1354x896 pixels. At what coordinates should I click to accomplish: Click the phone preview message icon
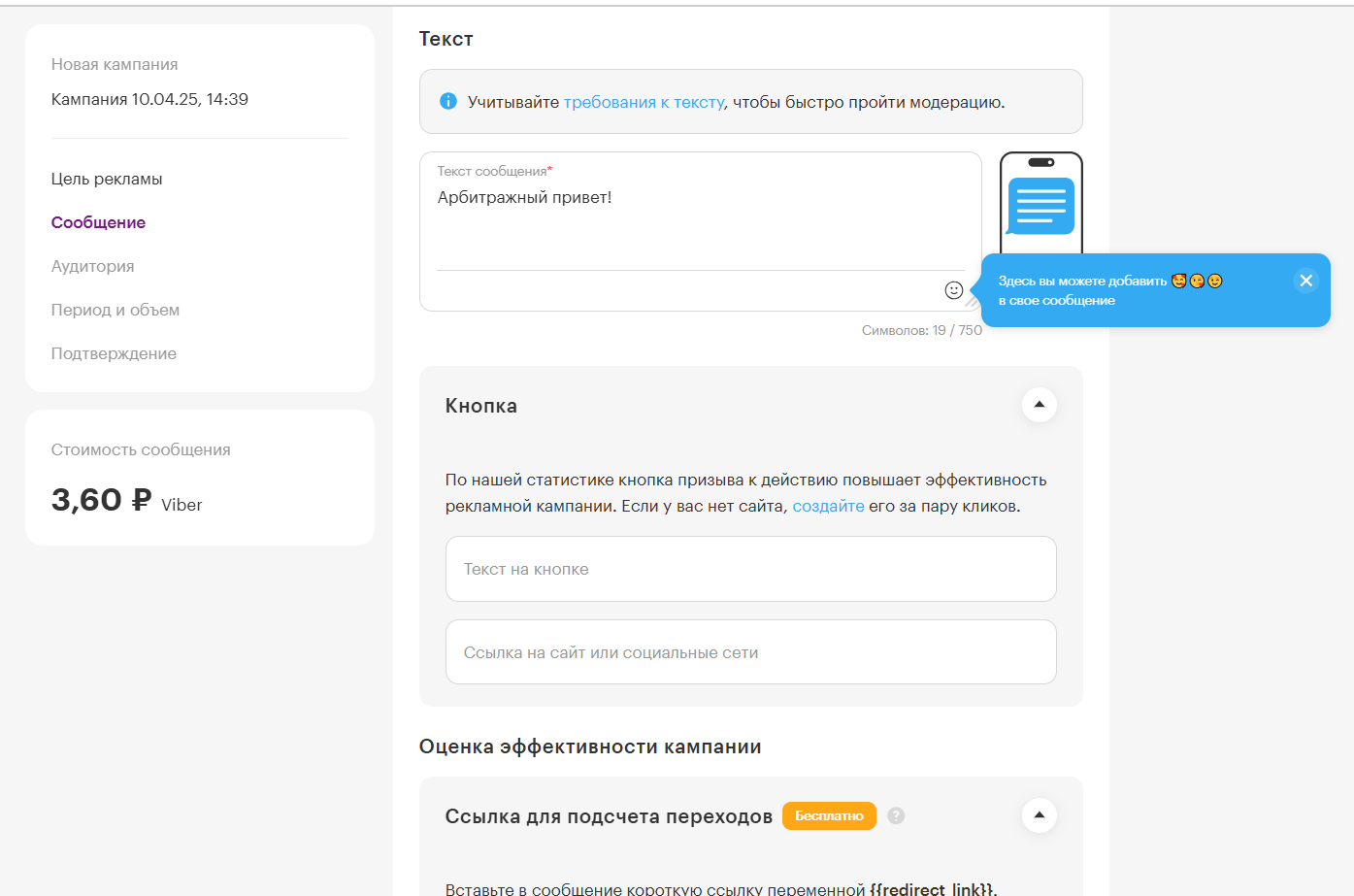coord(1041,206)
